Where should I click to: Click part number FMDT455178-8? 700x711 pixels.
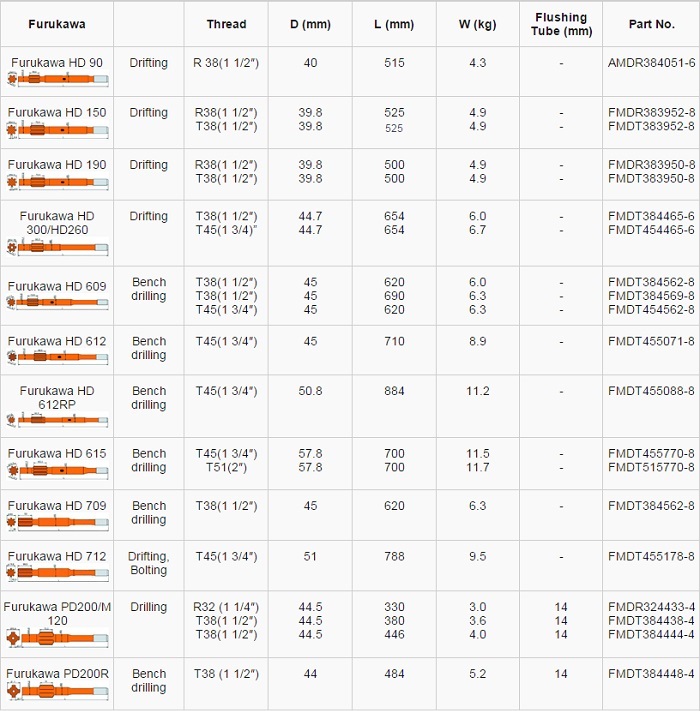tap(651, 556)
